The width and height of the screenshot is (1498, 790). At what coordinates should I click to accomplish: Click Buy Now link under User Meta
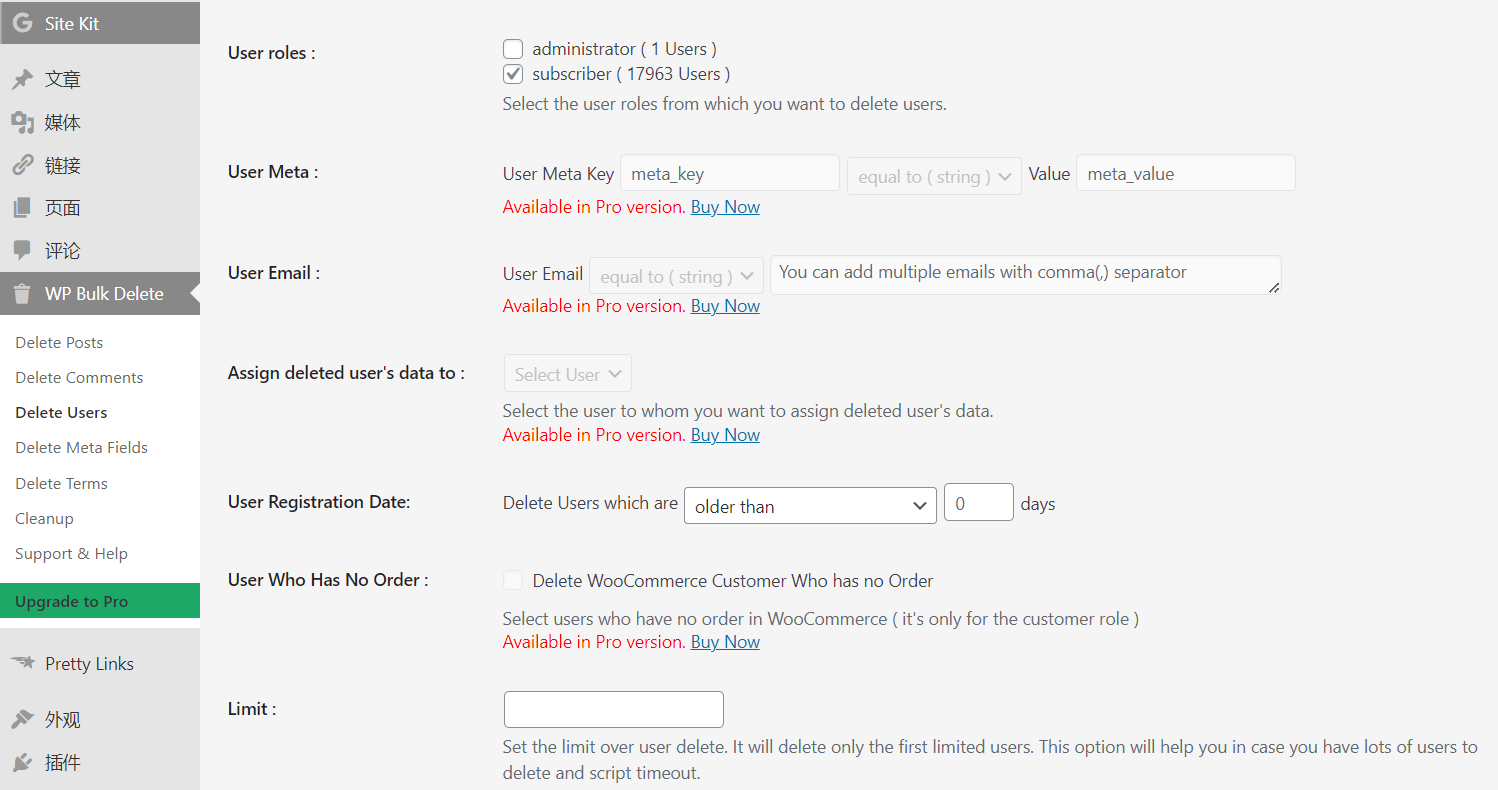coord(725,207)
